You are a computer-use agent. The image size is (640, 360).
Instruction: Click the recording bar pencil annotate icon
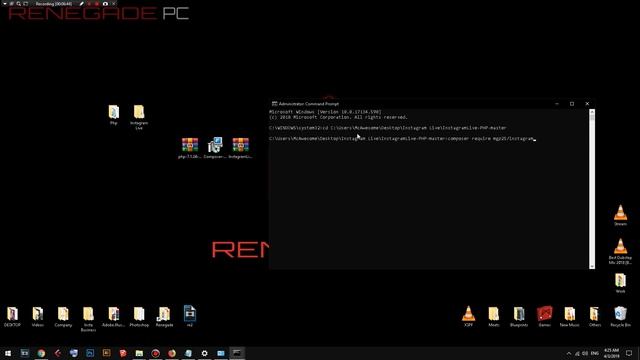coord(81,4)
